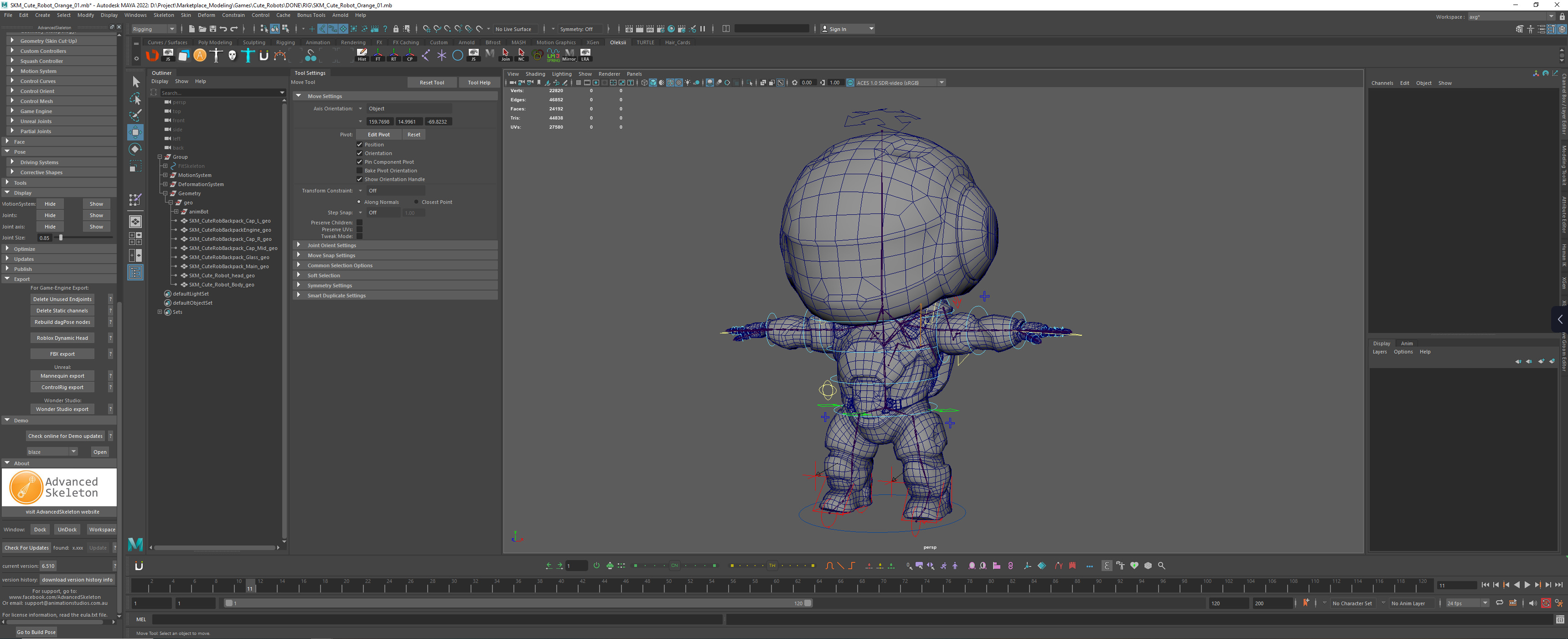The image size is (1568, 639).
Task: Click the white U magnet icon near timeline
Action: (x=139, y=566)
